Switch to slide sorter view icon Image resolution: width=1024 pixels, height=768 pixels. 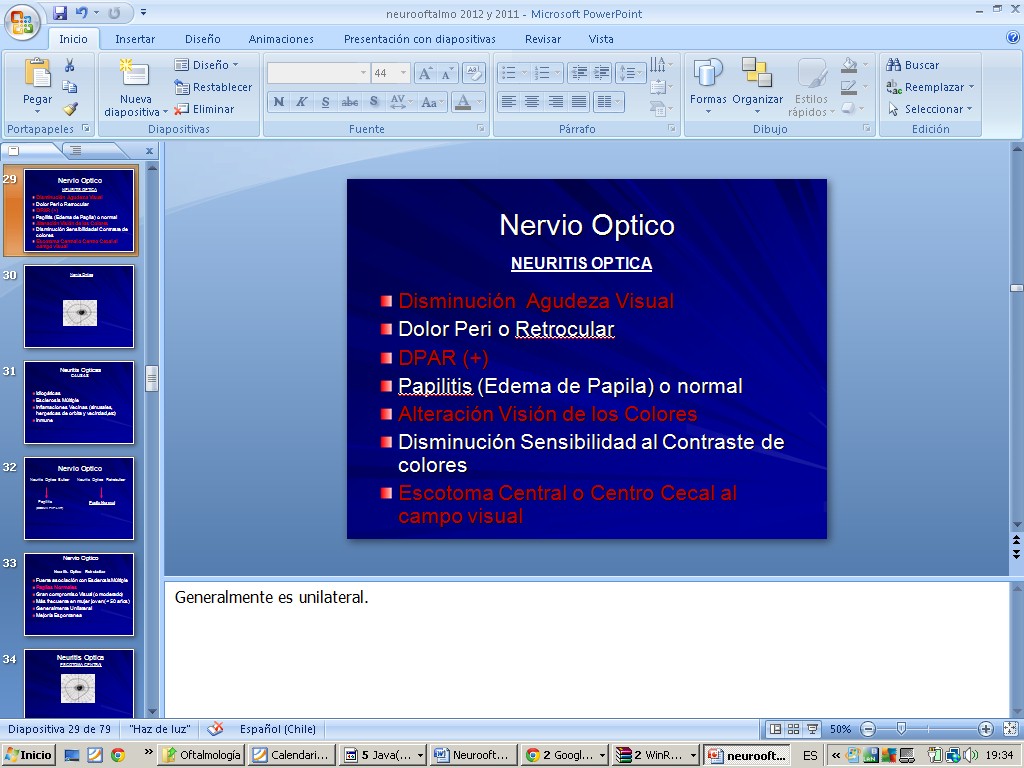click(x=793, y=729)
